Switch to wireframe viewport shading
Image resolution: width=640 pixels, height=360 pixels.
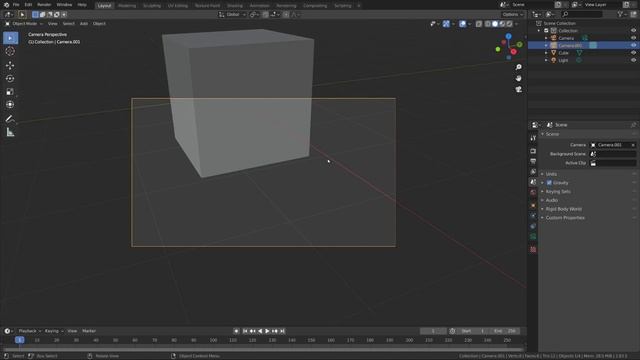tap(488, 24)
